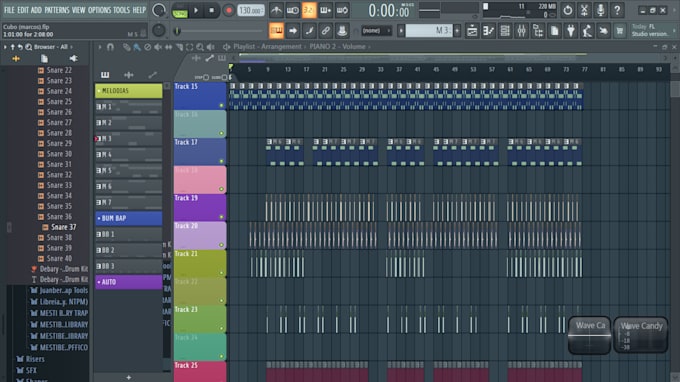
Task: Open the FILE menu
Action: (x=9, y=10)
